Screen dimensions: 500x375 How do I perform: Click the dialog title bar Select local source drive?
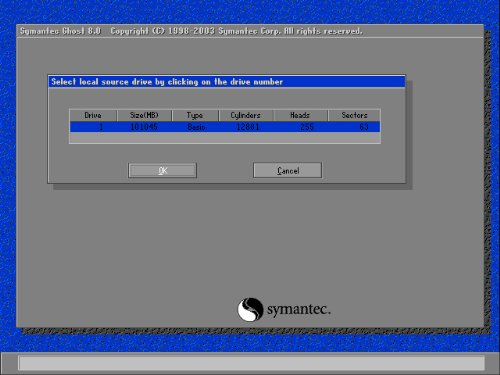(227, 82)
